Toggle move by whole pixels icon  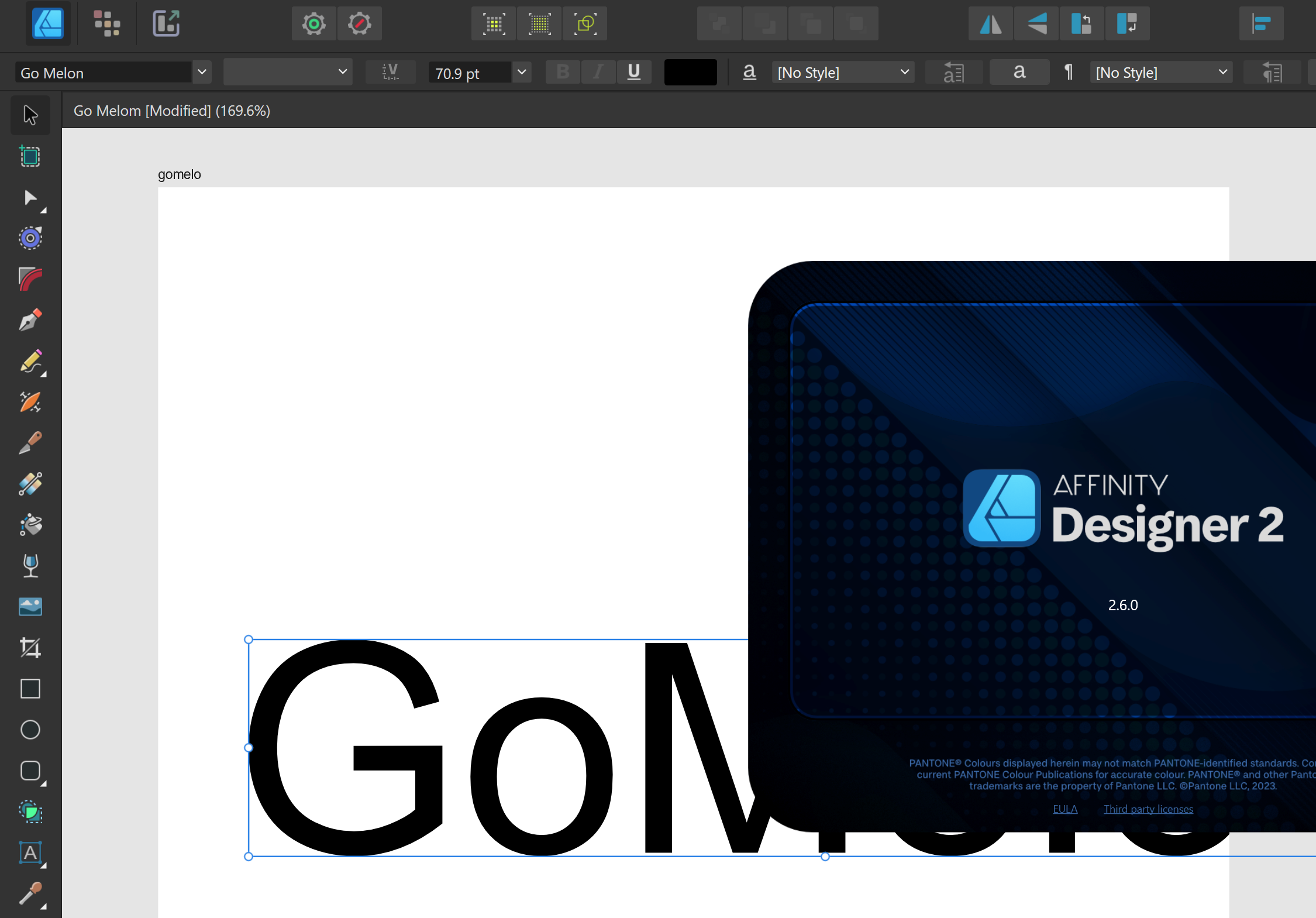click(540, 24)
